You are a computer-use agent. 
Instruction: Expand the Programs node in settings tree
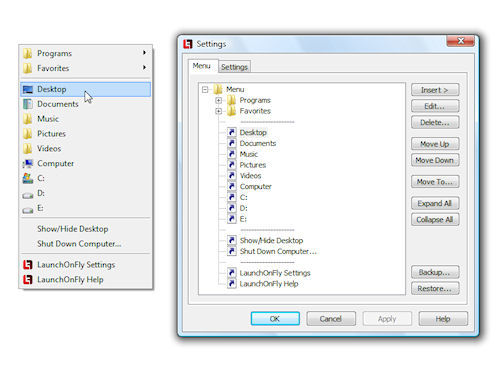coord(219,100)
